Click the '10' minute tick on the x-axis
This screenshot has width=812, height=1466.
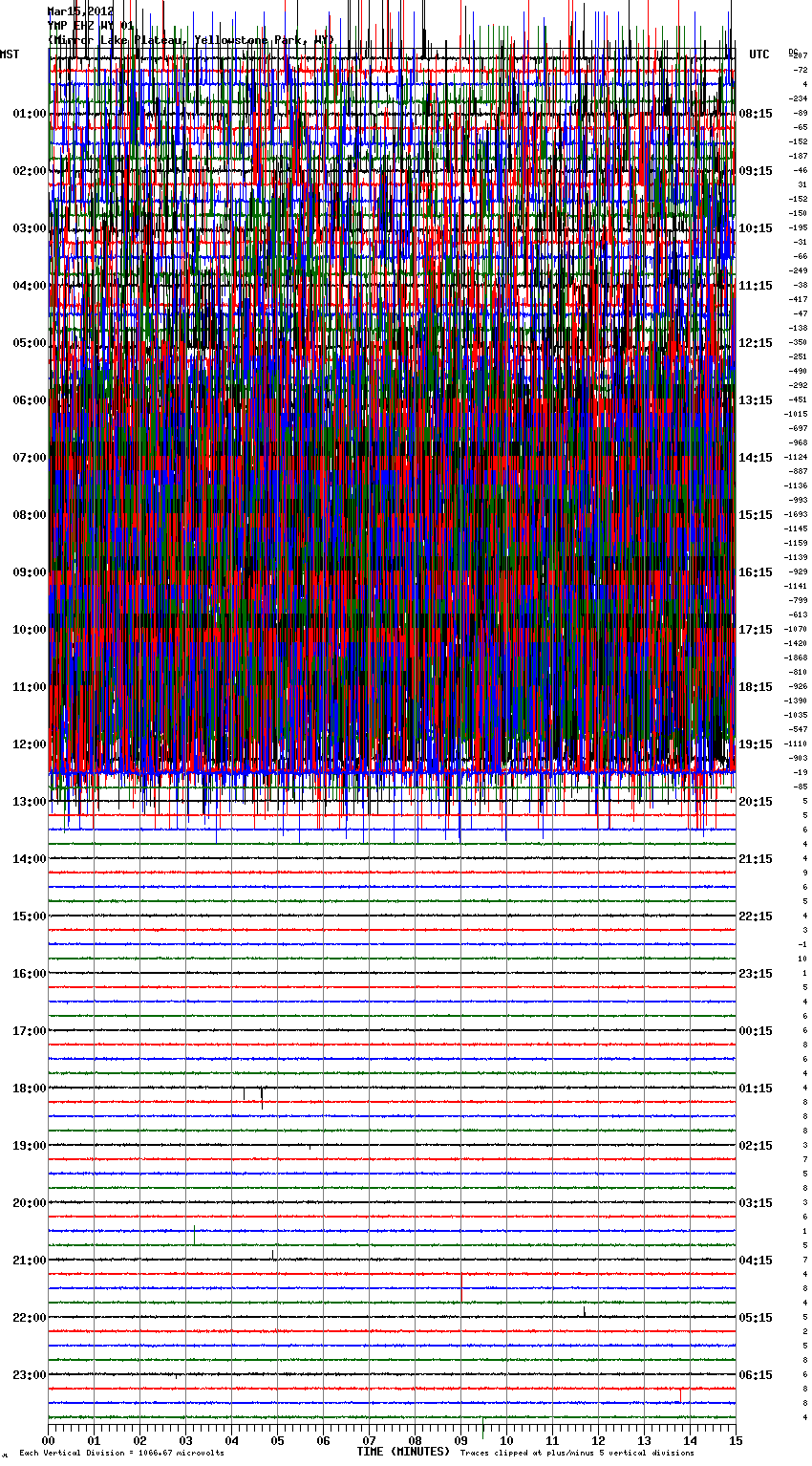tap(506, 1440)
